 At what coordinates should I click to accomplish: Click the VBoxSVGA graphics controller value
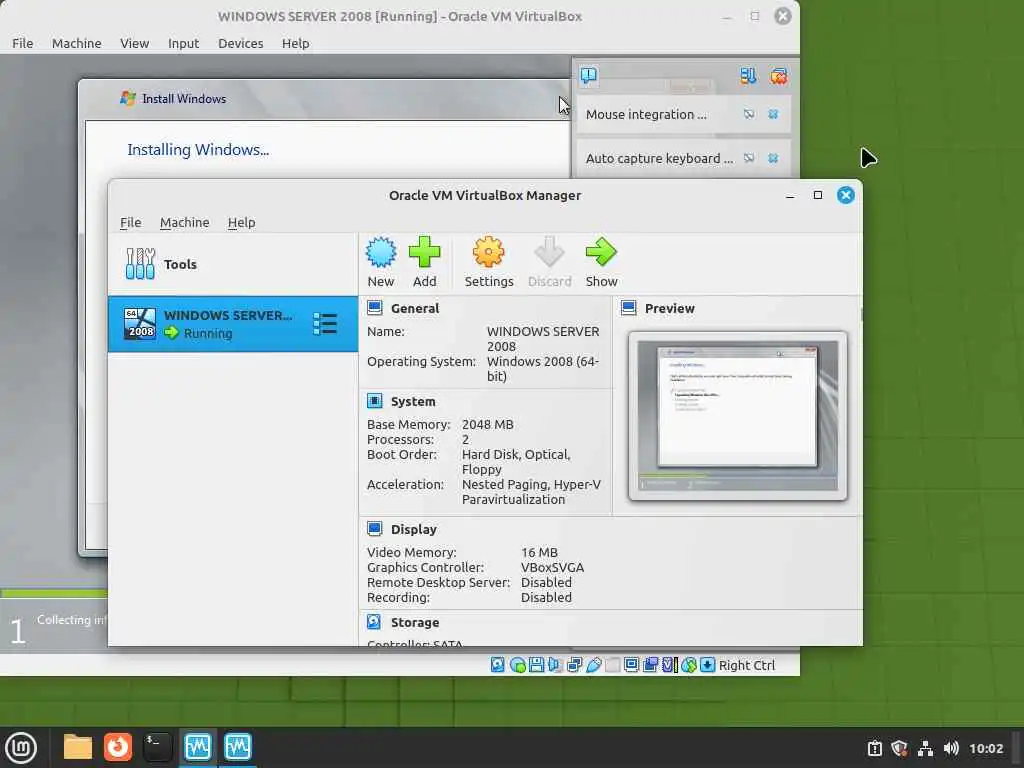552,568
